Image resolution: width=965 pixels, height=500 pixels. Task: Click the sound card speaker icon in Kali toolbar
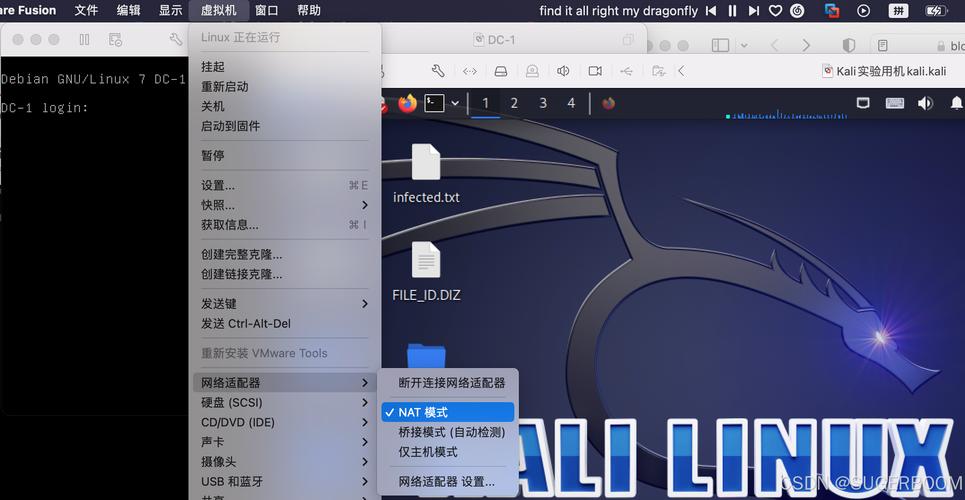(563, 71)
